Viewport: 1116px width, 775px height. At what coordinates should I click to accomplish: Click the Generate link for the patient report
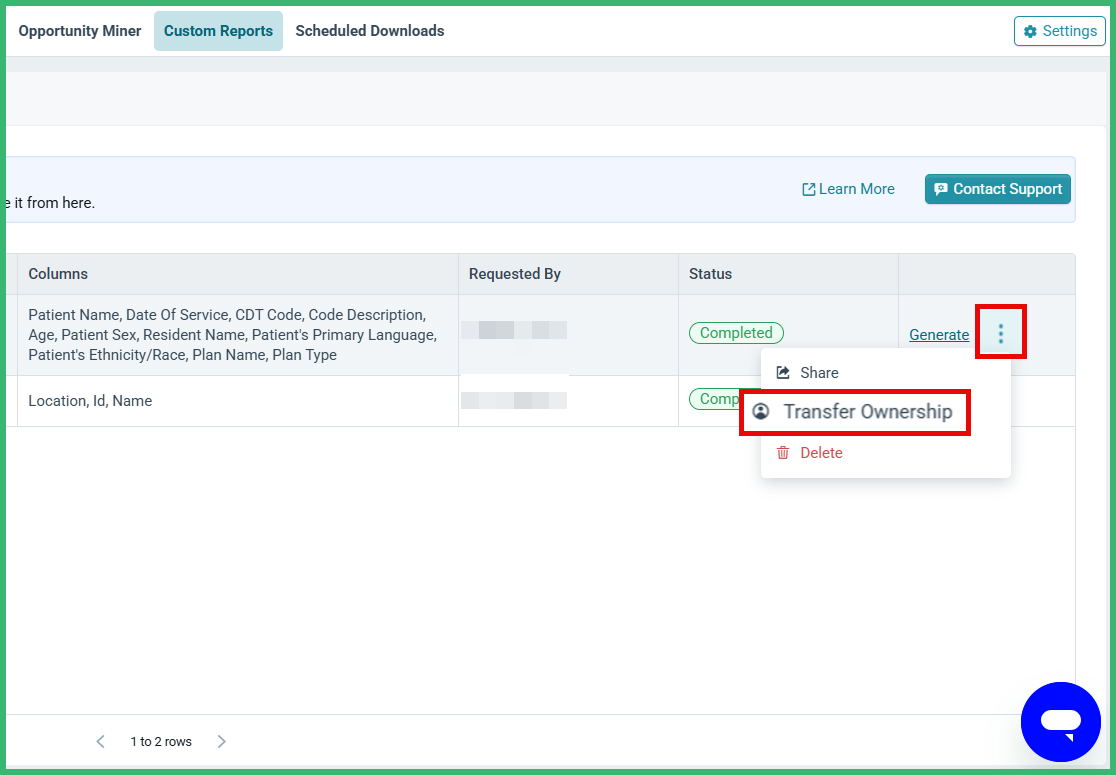point(938,334)
